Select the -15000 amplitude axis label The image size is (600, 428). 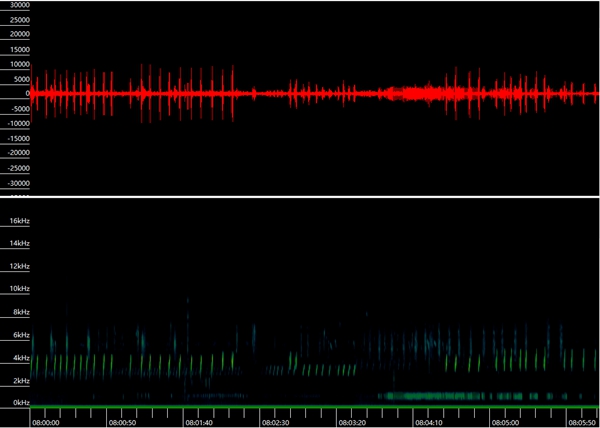[x=15, y=139]
